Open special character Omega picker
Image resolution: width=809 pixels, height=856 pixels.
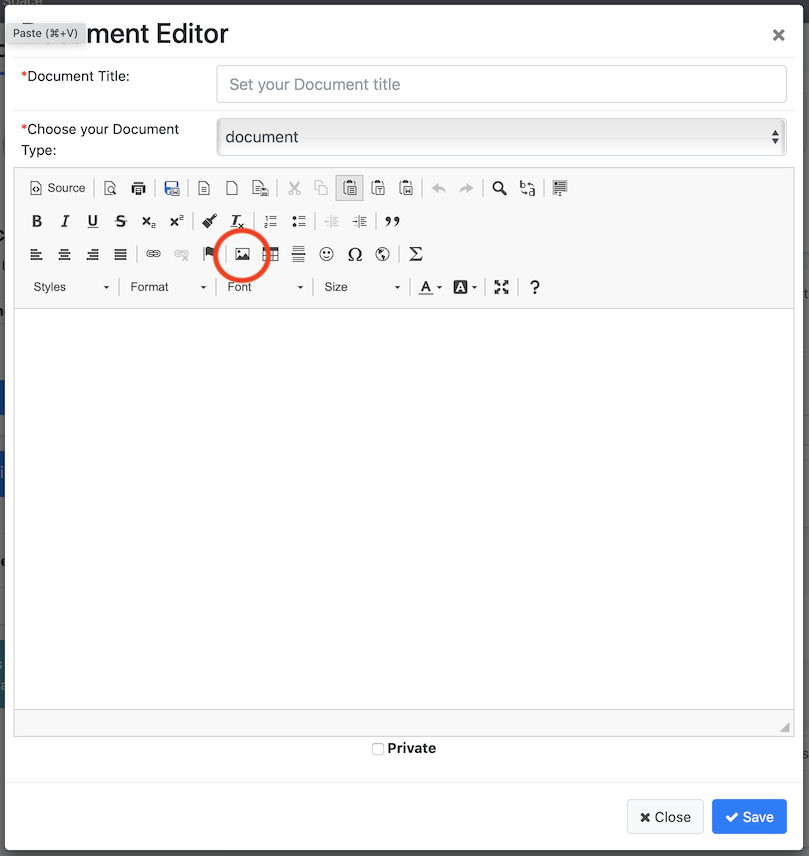(355, 254)
